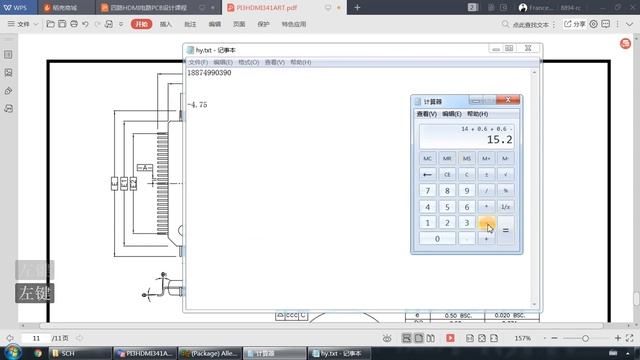Open Calculator 查看(V) menu
The width and height of the screenshot is (640, 360).
click(x=427, y=114)
